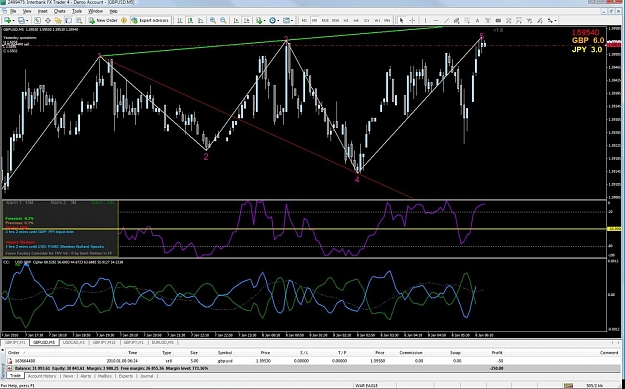Toggle Expert Advisors on or off
625x389 pixels.
pyautogui.click(x=151, y=20)
